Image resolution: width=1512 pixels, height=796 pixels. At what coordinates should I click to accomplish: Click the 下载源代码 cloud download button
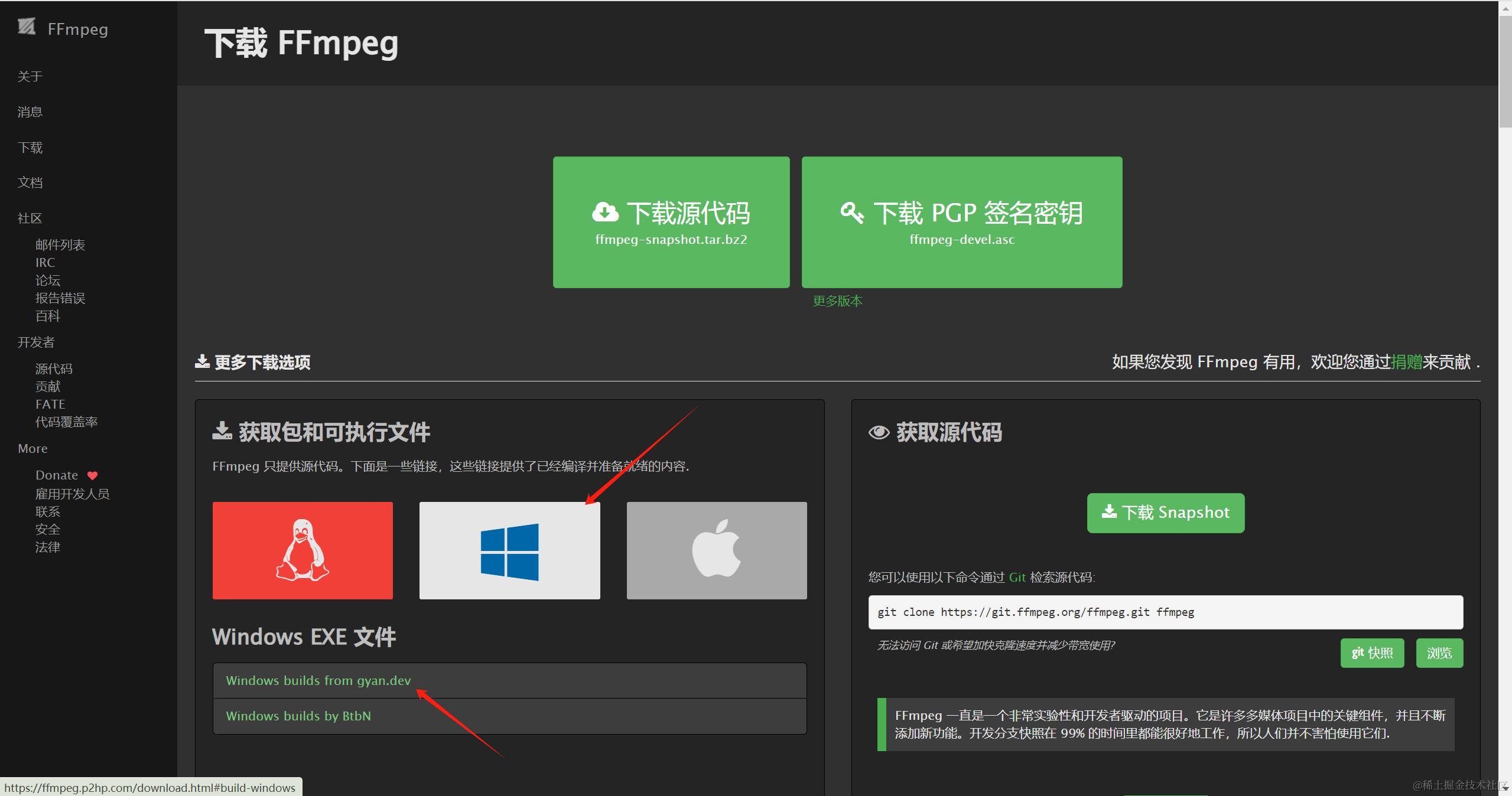click(x=671, y=222)
